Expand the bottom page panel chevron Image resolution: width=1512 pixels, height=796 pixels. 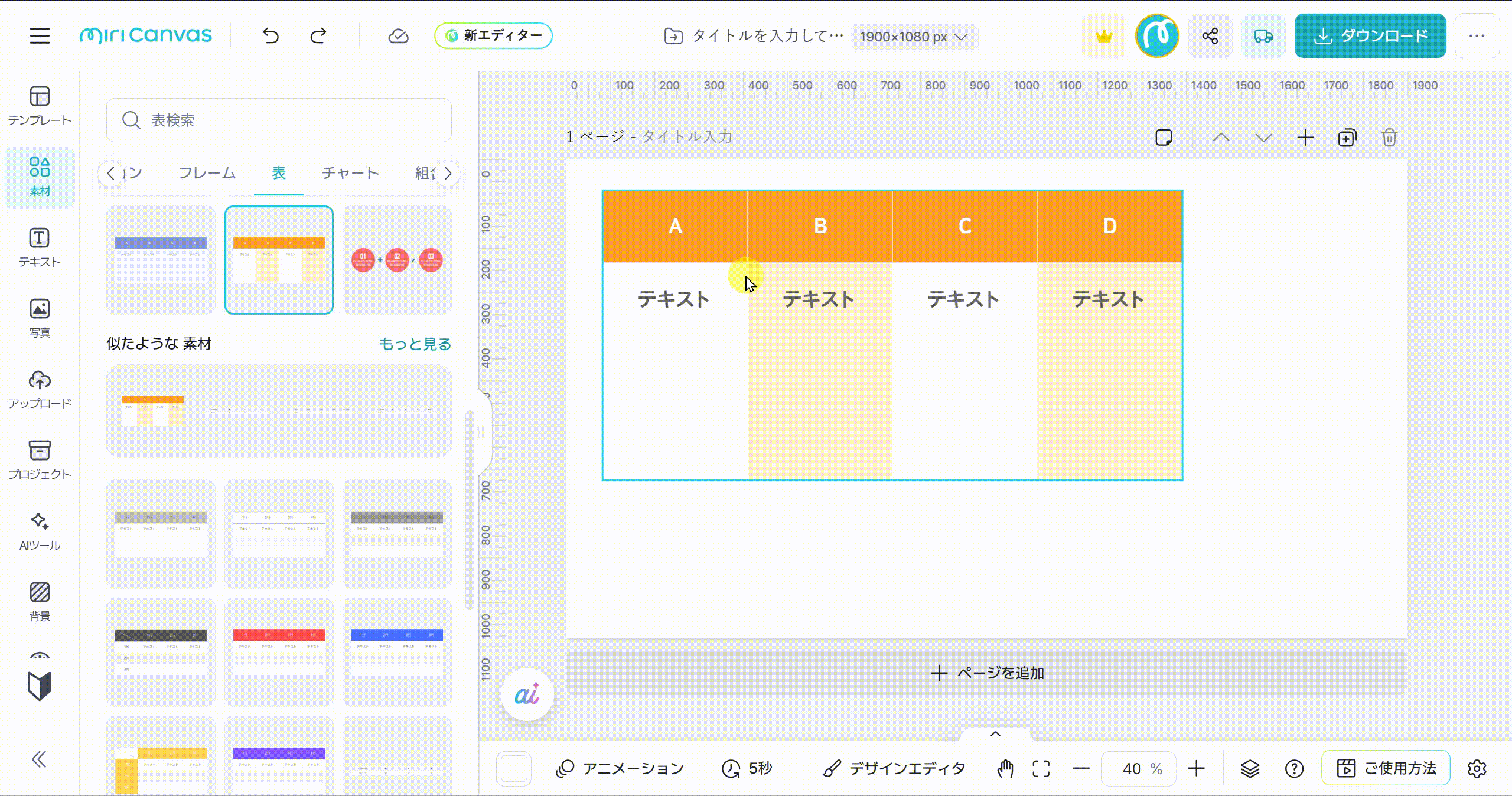(x=995, y=734)
